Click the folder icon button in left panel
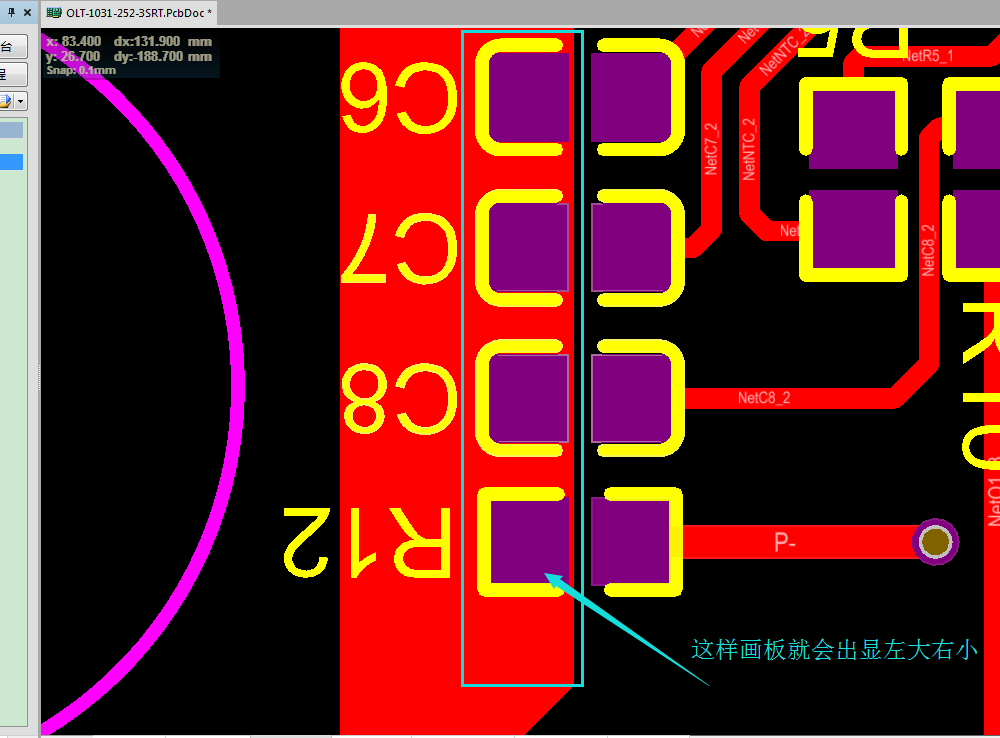 pyautogui.click(x=5, y=101)
